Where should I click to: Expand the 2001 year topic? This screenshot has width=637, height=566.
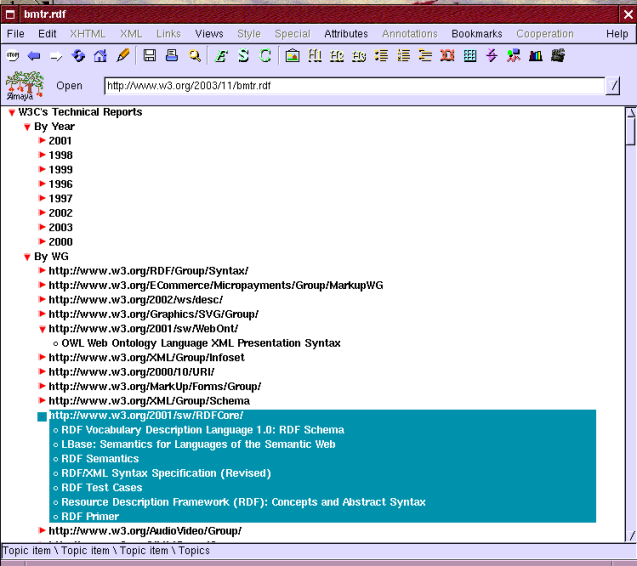point(42,141)
